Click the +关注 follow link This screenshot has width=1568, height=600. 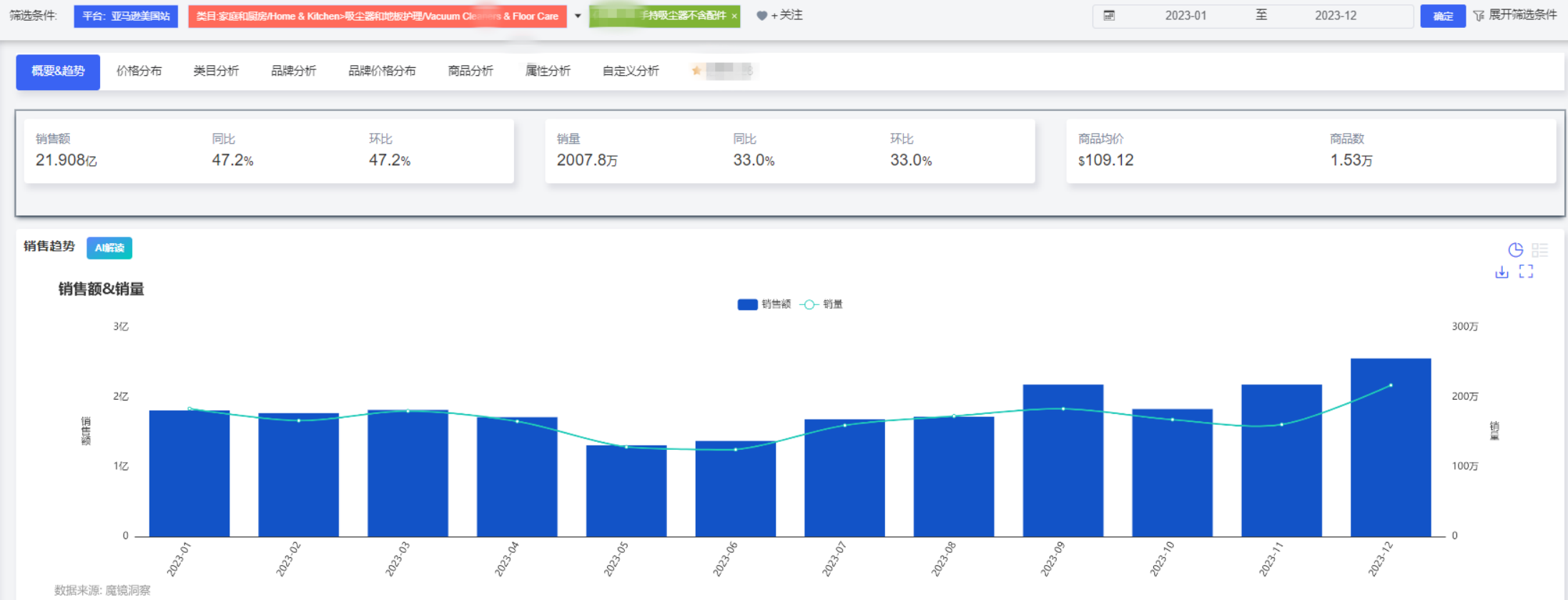coord(787,15)
